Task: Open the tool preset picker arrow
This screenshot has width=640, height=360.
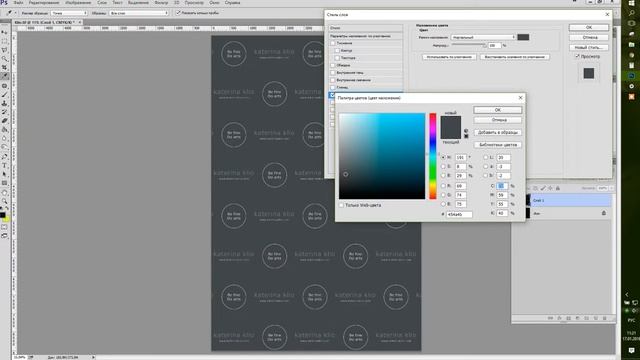Action: coord(16,13)
